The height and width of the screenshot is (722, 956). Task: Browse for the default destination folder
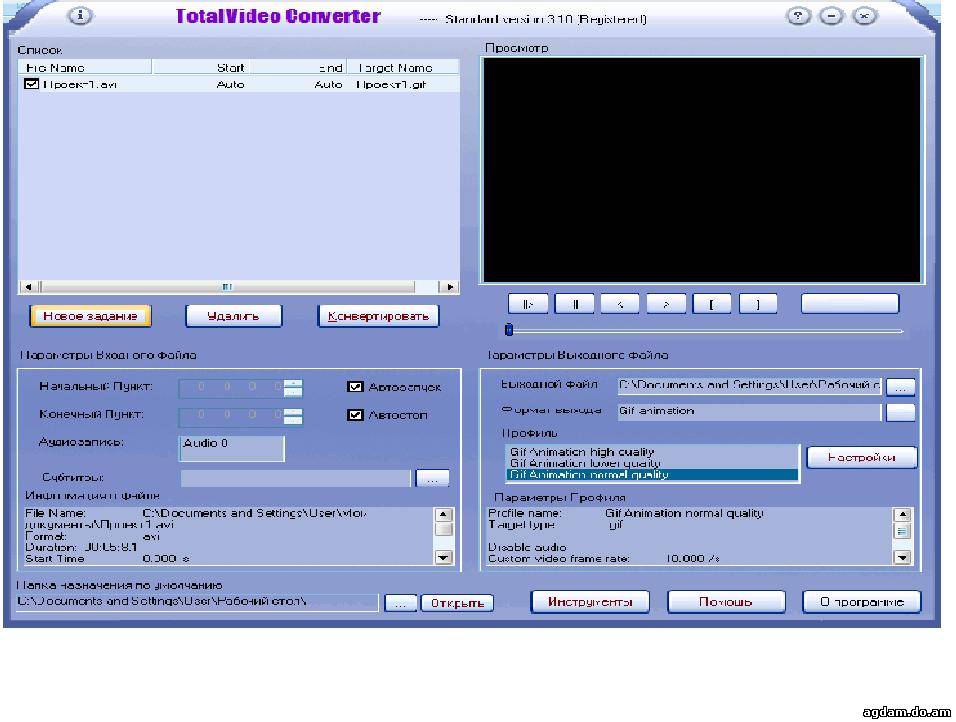400,603
